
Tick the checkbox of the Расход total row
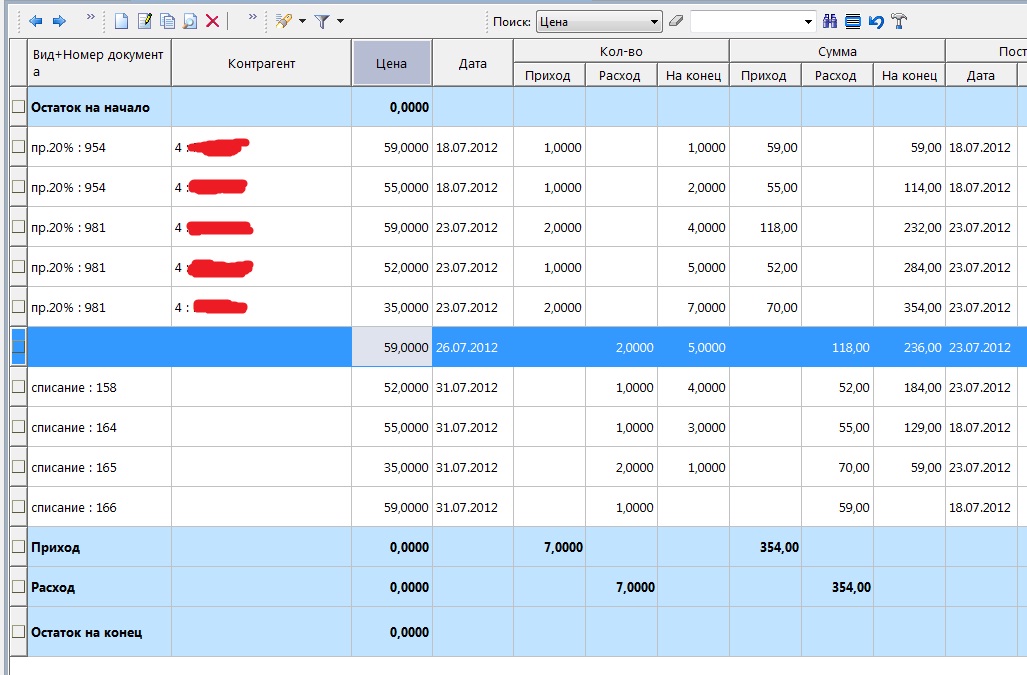point(18,586)
